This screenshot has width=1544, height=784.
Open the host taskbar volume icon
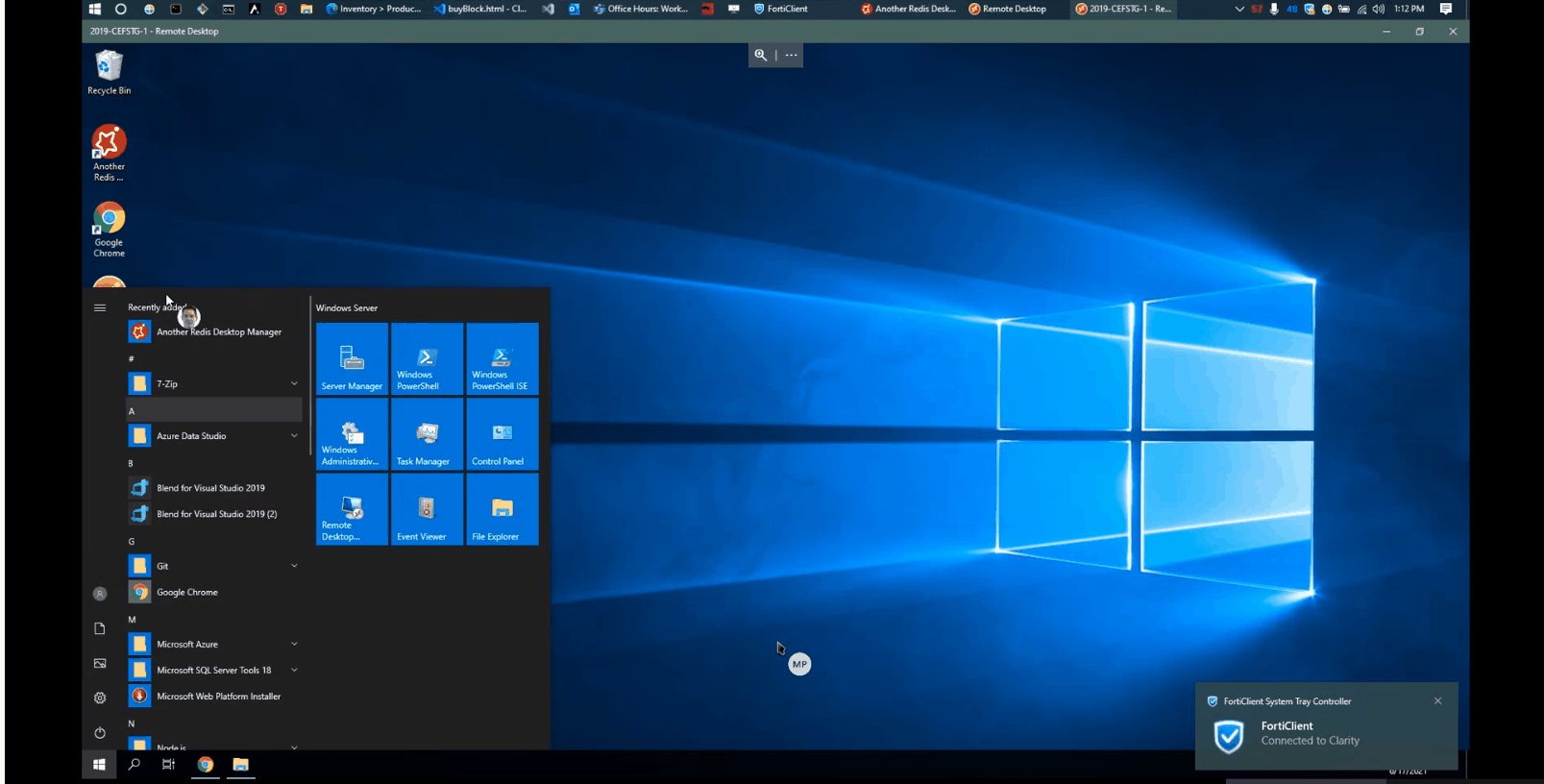tap(1378, 9)
